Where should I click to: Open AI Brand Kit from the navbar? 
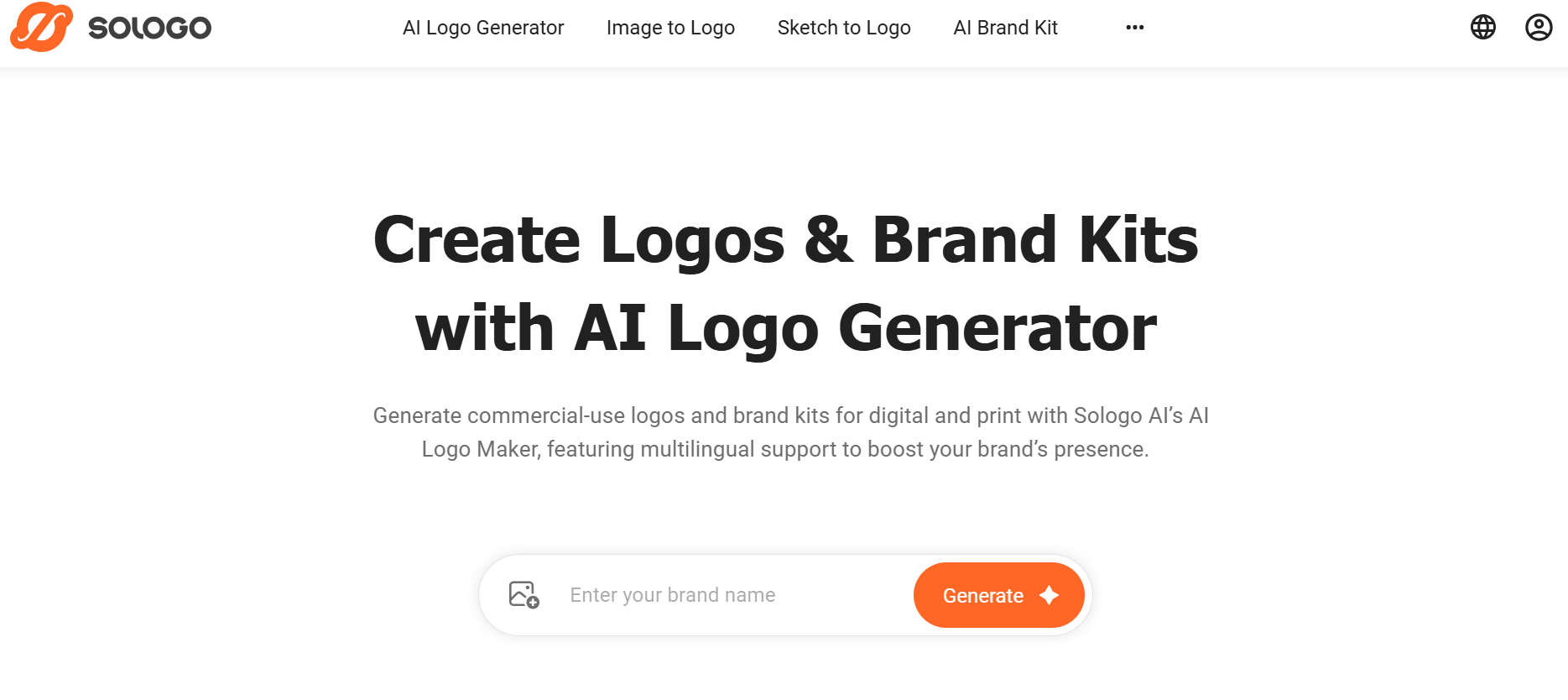pyautogui.click(x=1005, y=28)
